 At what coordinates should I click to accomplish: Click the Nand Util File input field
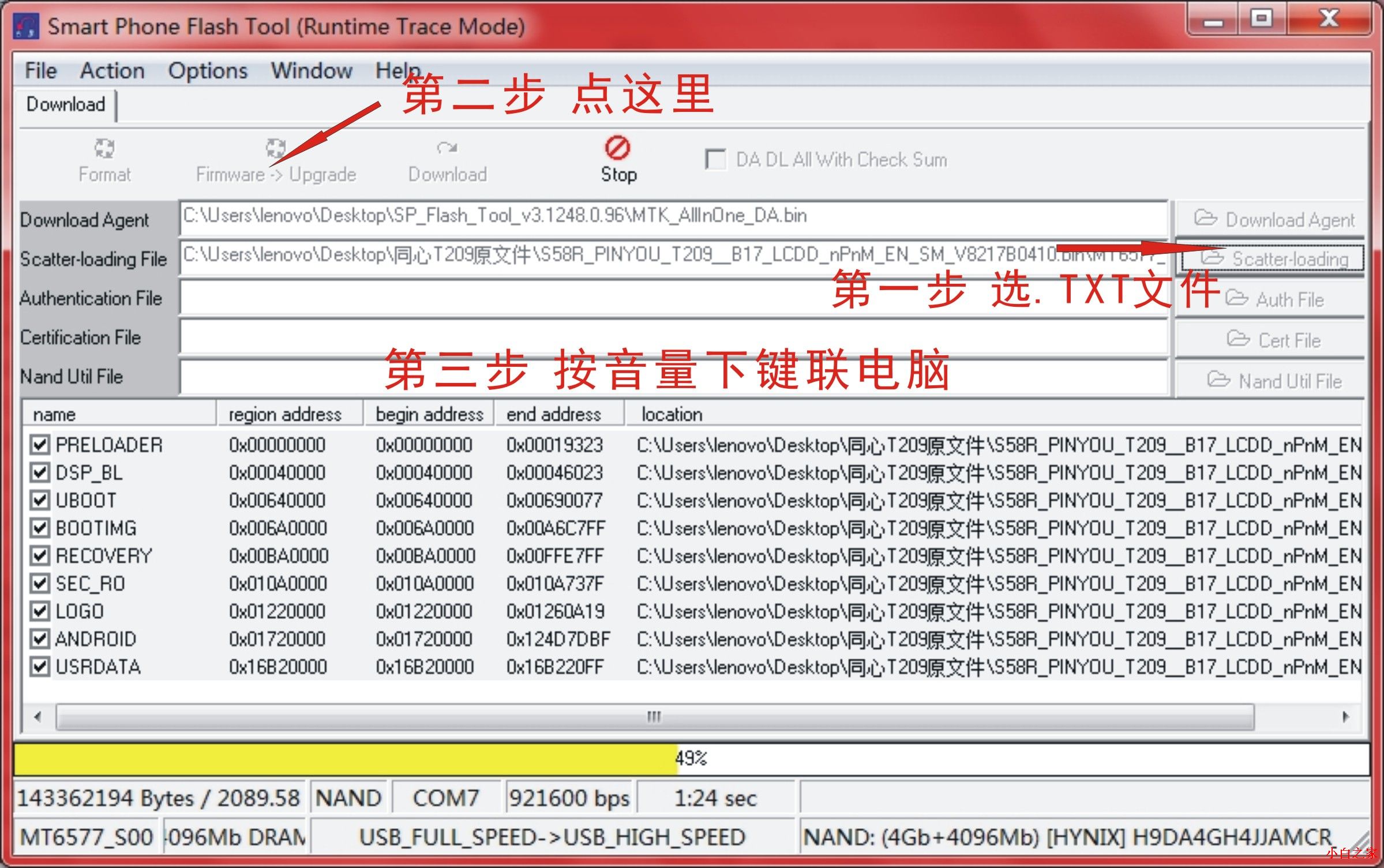[x=673, y=376]
